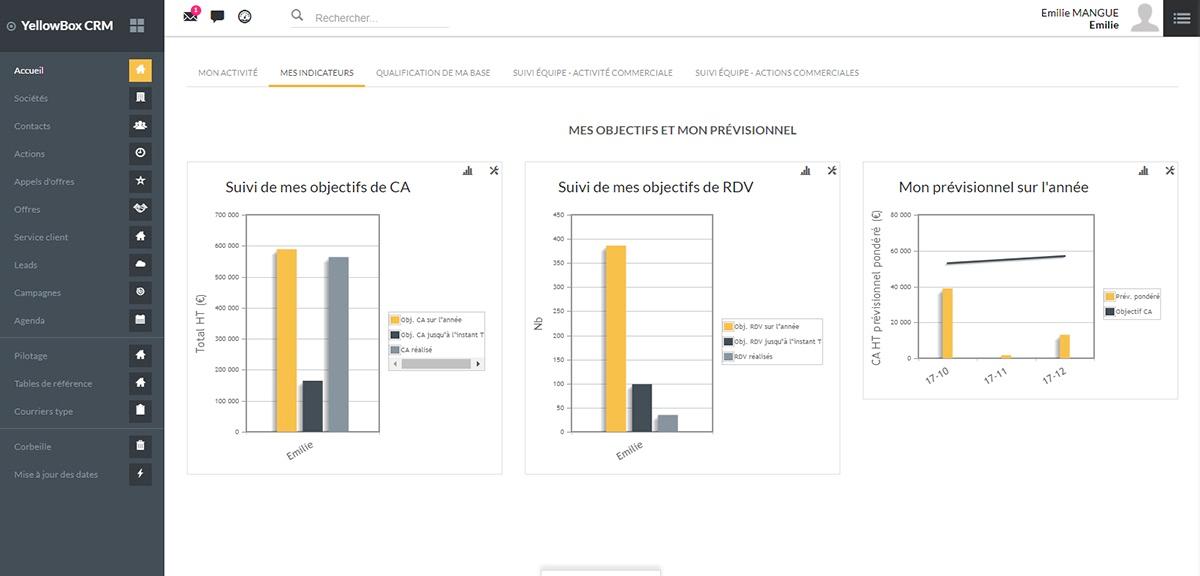Click the Tables de référence icon

coord(141,383)
